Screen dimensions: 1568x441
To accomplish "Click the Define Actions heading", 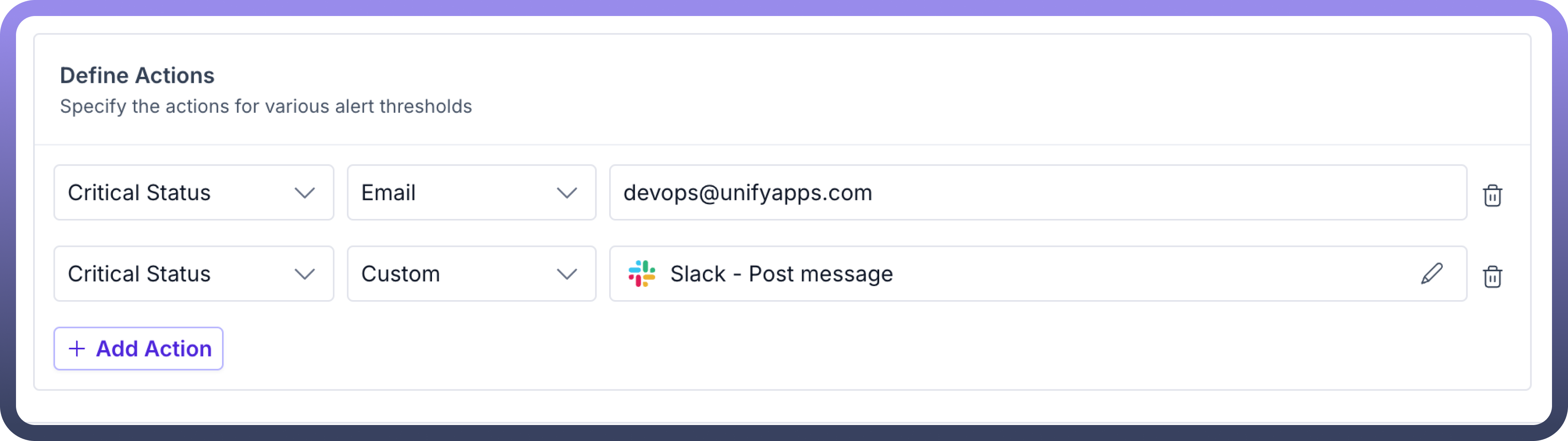I will (x=137, y=76).
